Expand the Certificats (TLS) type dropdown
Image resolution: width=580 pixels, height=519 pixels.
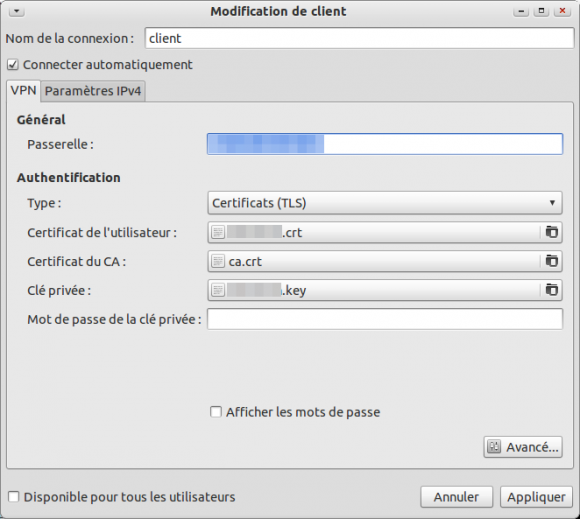[x=385, y=203]
